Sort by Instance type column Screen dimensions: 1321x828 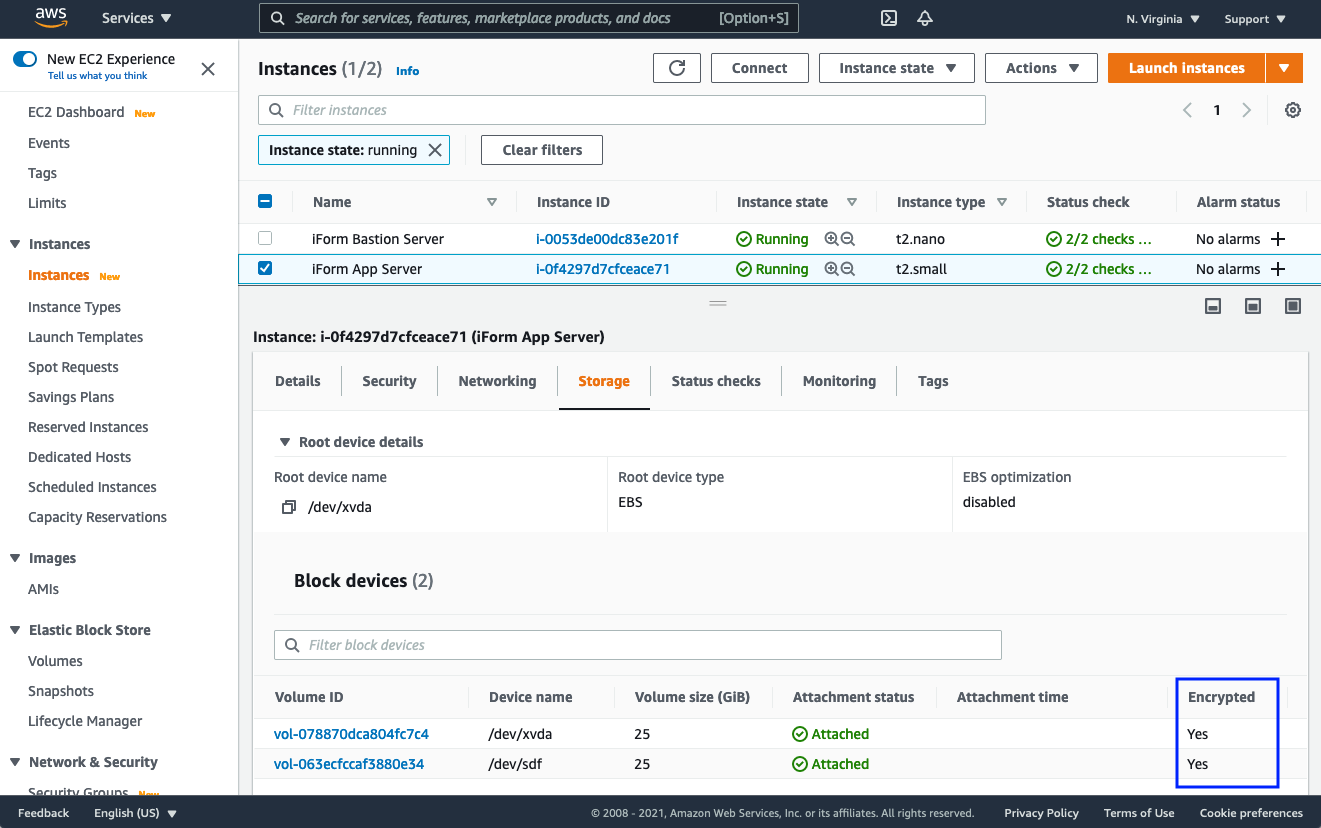pyautogui.click(x=1002, y=202)
